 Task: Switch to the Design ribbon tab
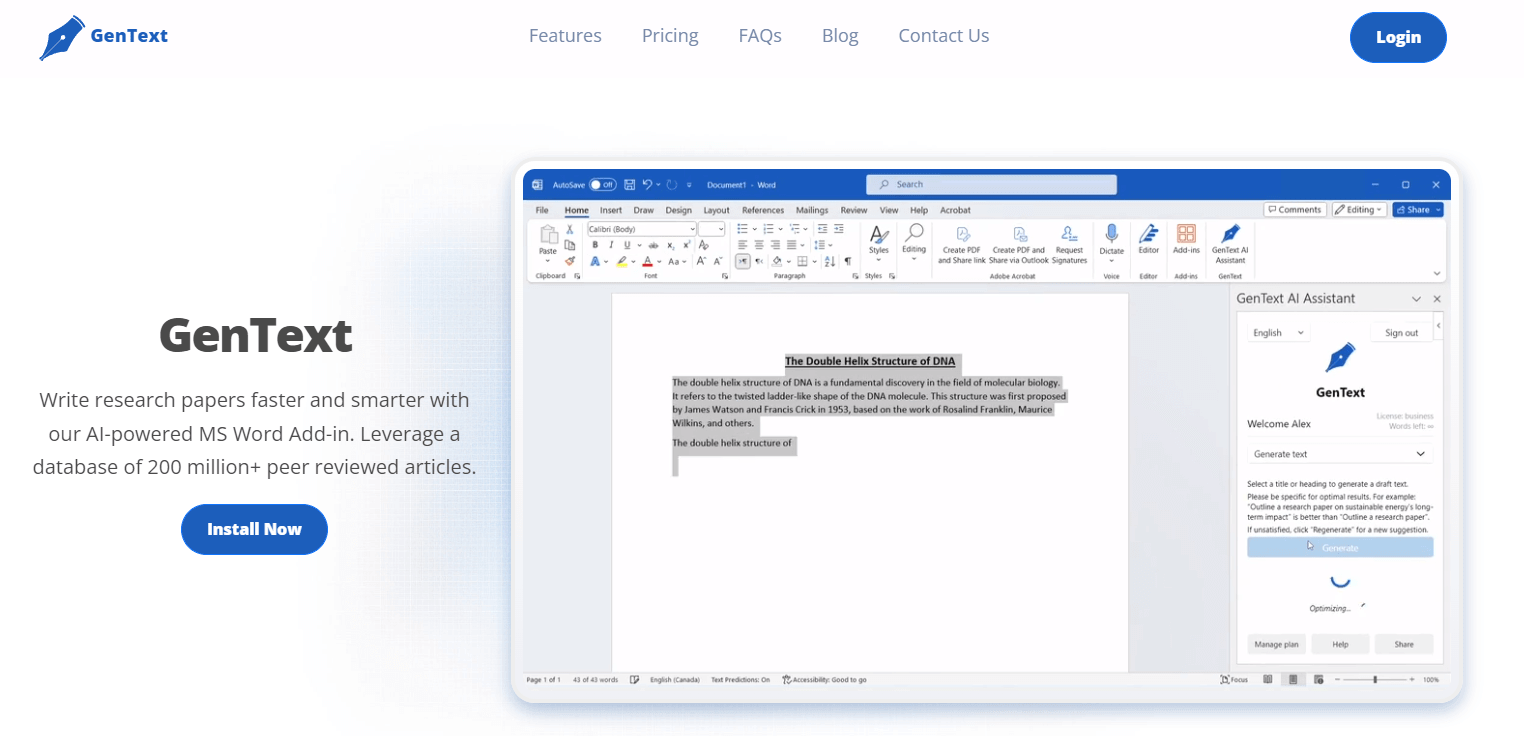click(x=679, y=210)
